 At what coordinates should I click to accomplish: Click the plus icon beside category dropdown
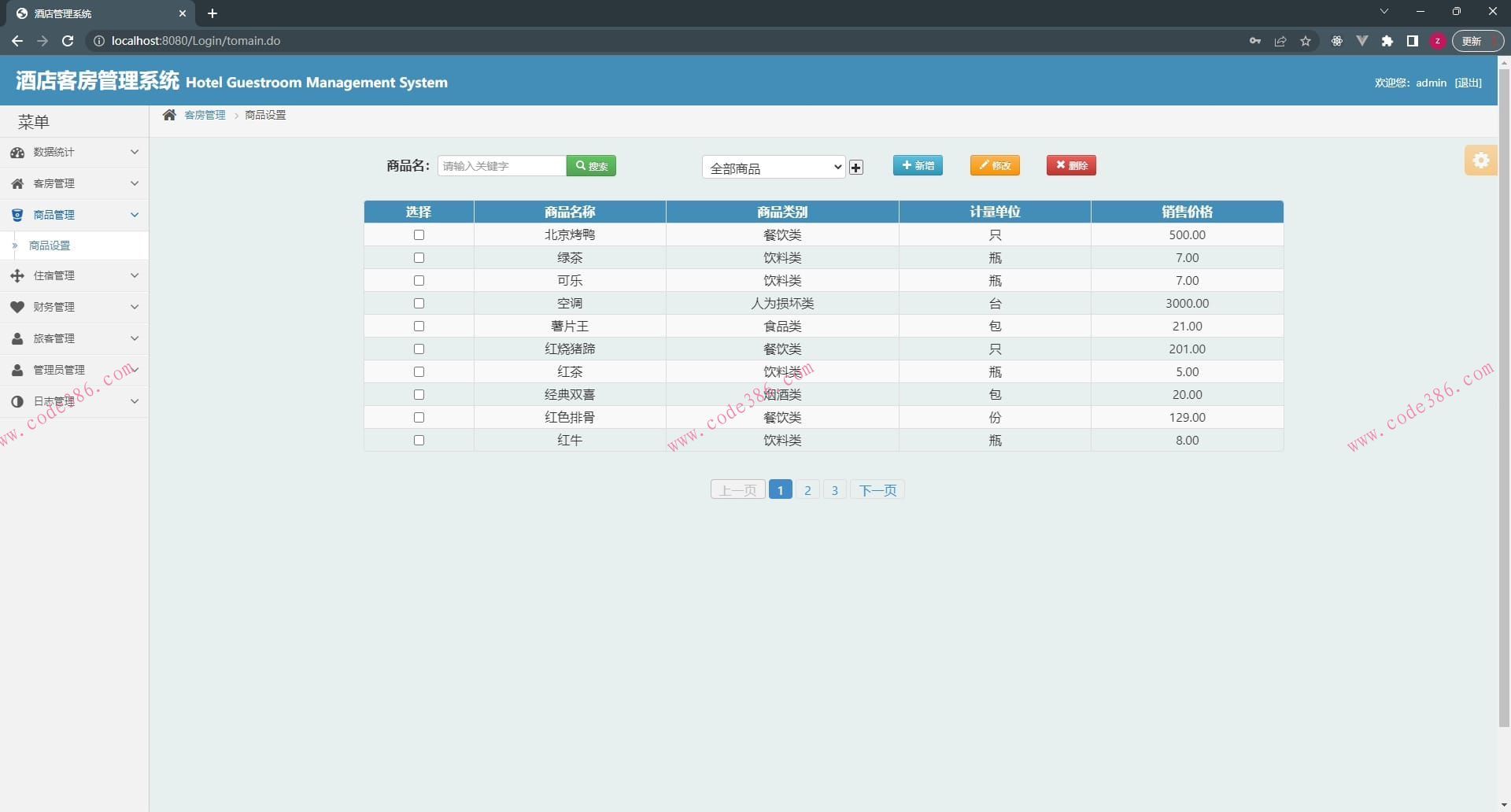(856, 168)
